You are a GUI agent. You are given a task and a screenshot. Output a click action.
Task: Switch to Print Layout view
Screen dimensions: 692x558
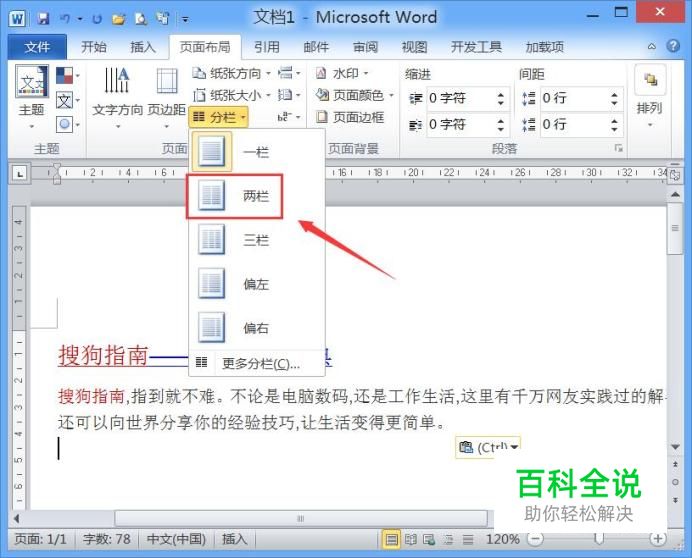[391, 539]
